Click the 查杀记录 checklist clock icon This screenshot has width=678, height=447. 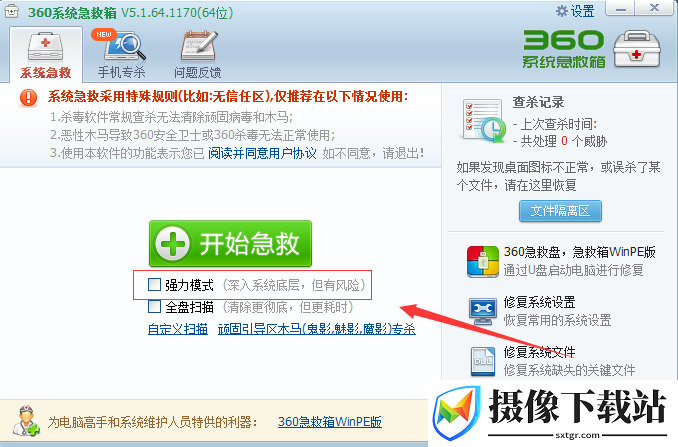coord(484,121)
